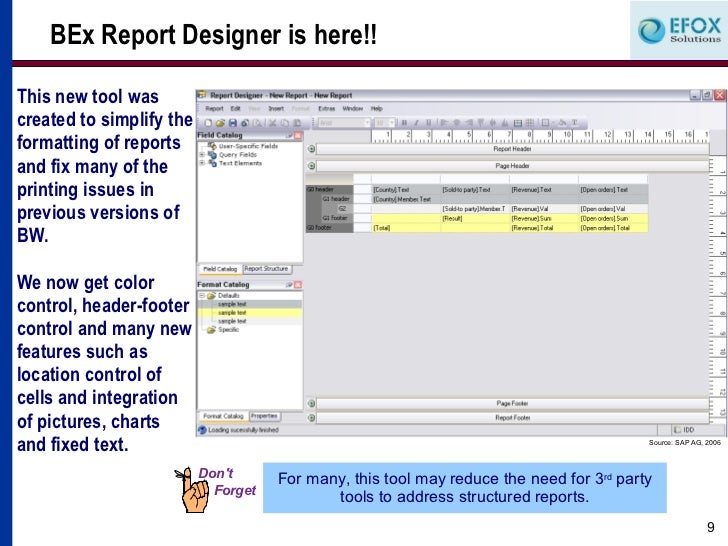Image resolution: width=728 pixels, height=546 pixels.
Task: Click the New Report toolbar icon
Action: tap(208, 123)
